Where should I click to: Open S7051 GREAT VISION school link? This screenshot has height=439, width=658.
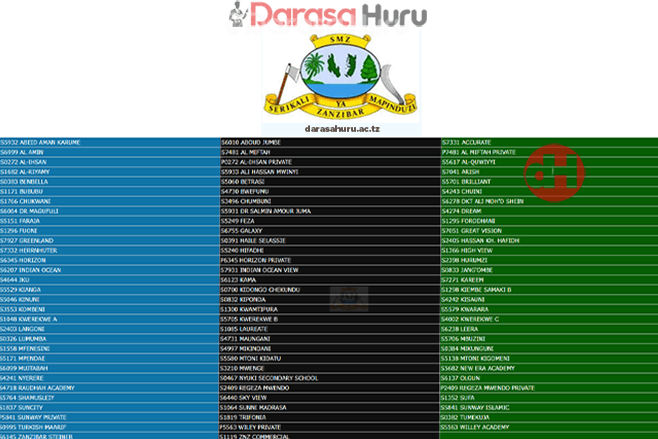click(472, 231)
